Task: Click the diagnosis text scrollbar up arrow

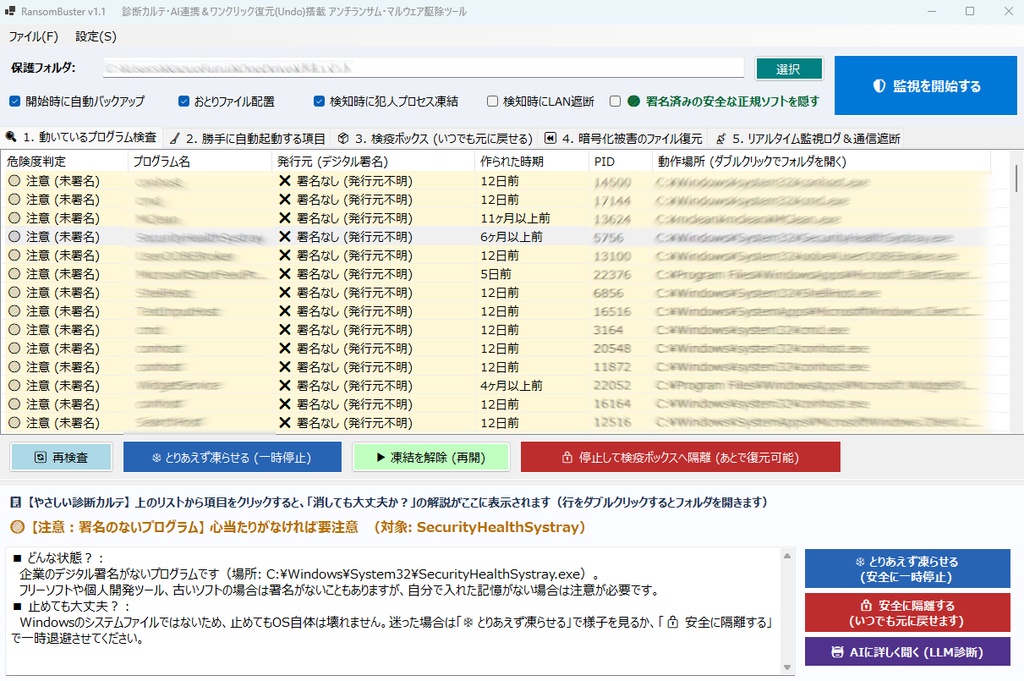Action: (x=787, y=556)
